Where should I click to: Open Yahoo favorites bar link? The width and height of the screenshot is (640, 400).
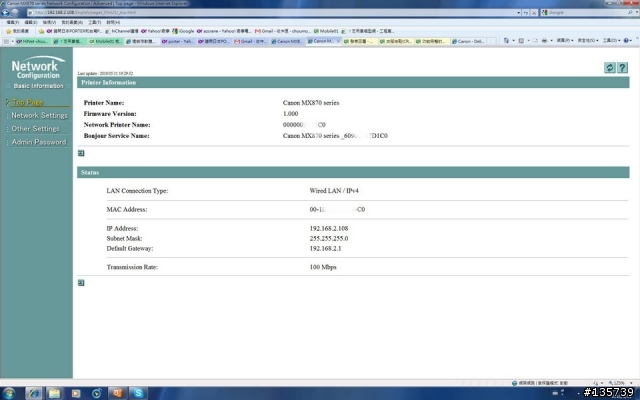pyautogui.click(x=155, y=31)
